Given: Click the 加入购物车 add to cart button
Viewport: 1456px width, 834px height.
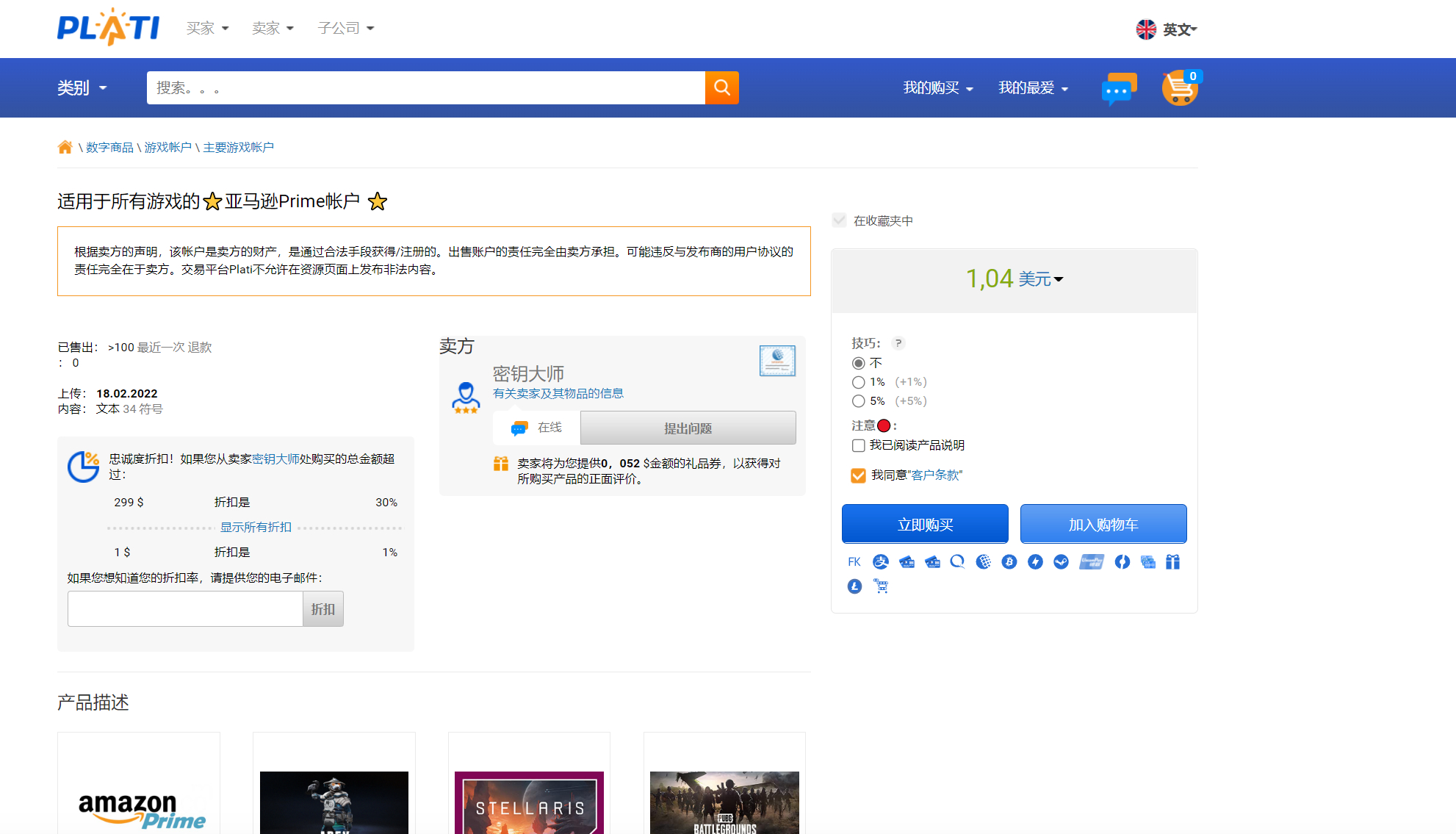Looking at the screenshot, I should pos(1103,525).
